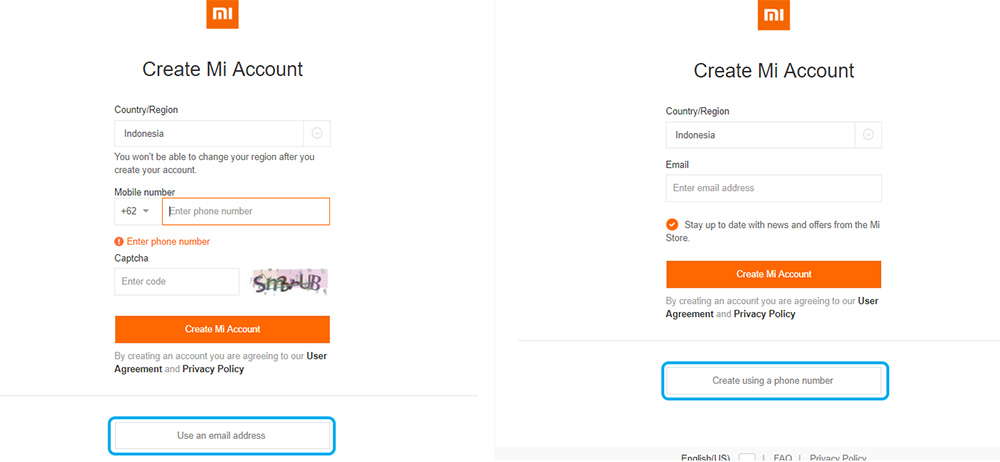Click the captcha Enter code field
Image resolution: width=1000 pixels, height=462 pixels.
coord(177,281)
